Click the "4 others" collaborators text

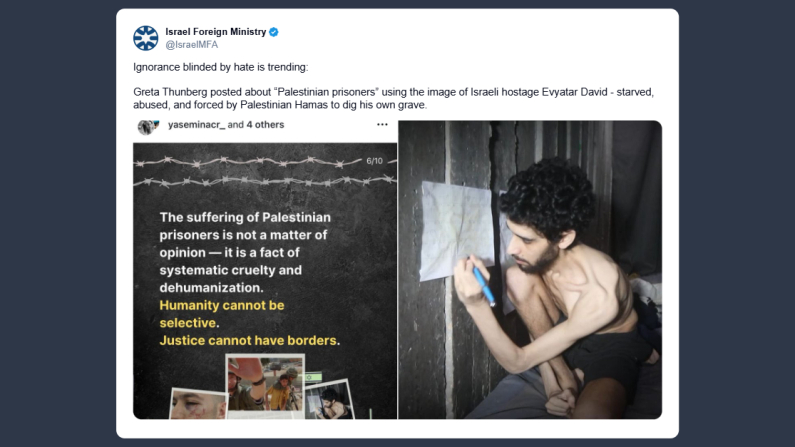coord(265,125)
